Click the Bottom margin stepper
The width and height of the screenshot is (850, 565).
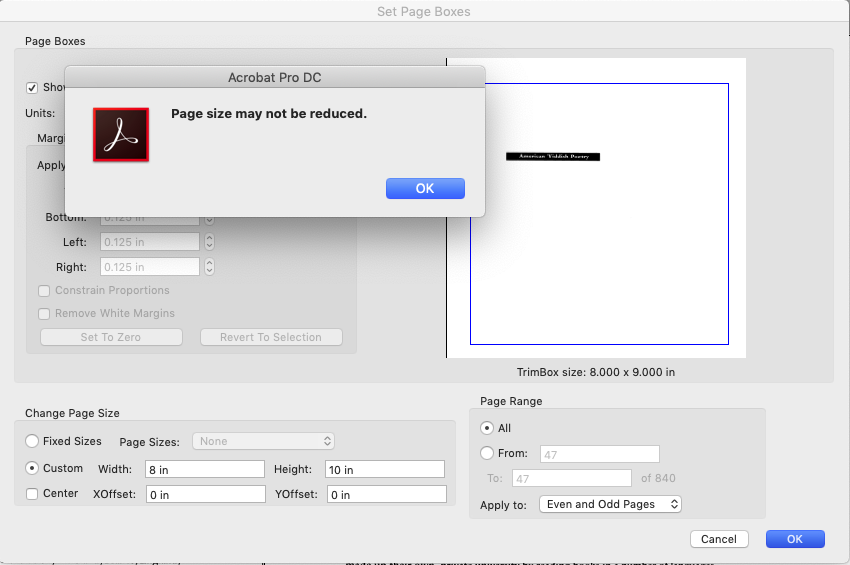[209, 220]
